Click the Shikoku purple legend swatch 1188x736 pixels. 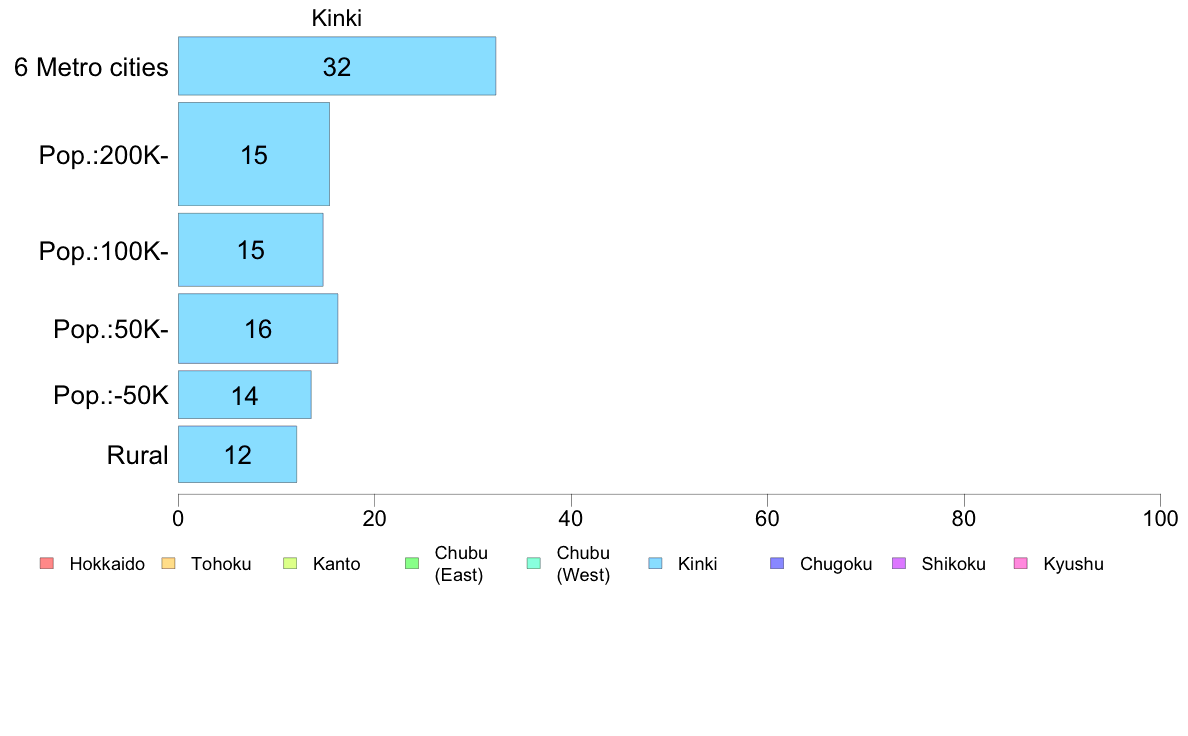pos(899,563)
